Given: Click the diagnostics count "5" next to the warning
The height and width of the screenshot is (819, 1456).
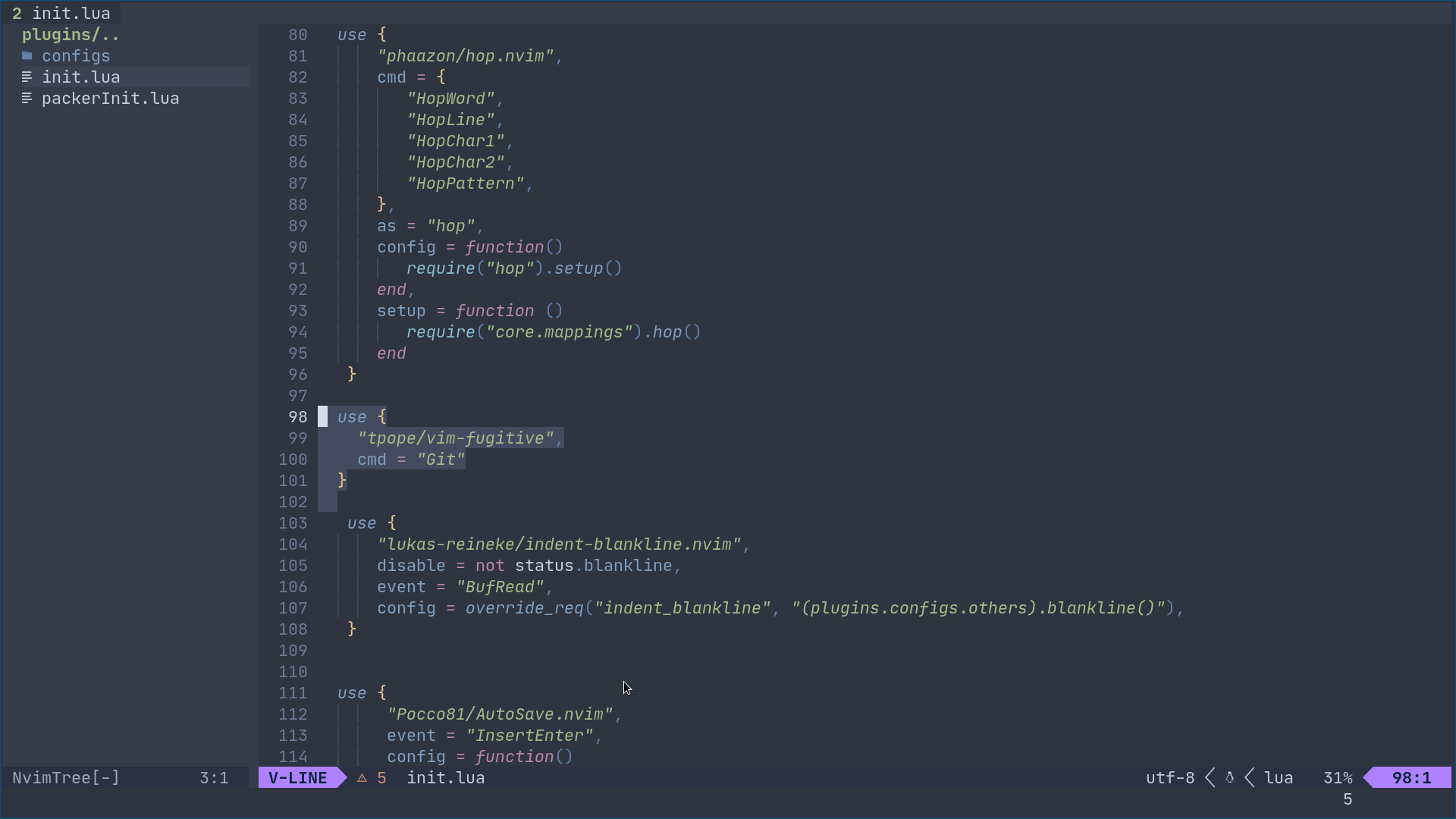Looking at the screenshot, I should coord(381,777).
